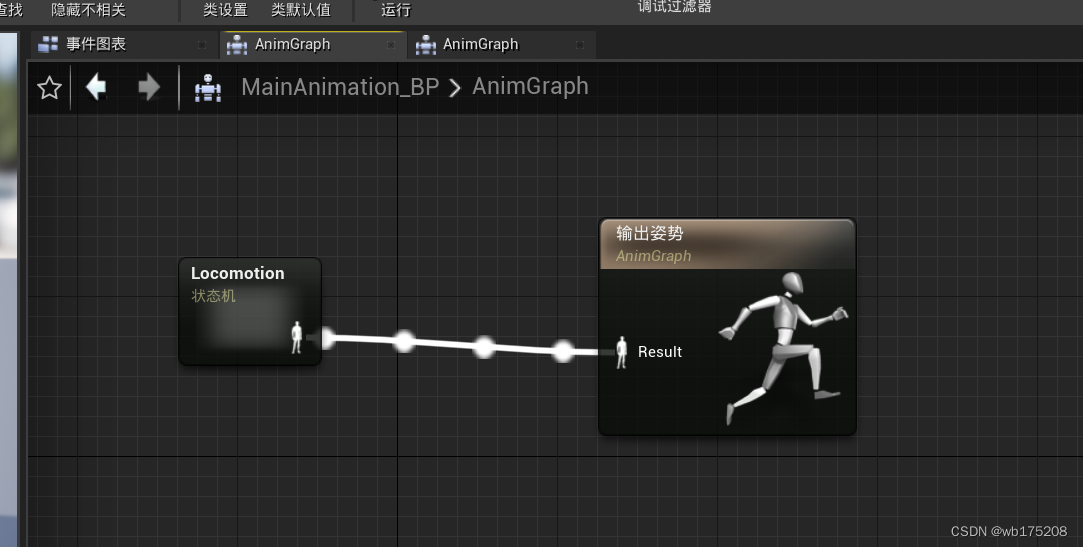Click the 状态机 subtitle on Locomotion node

point(213,296)
